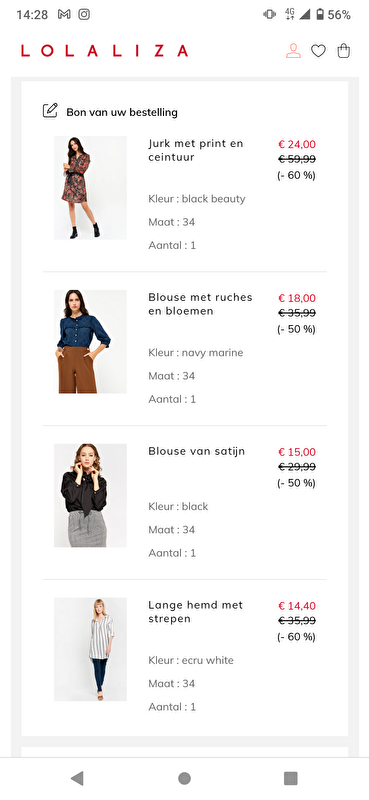Open 'Blouse van satijn' product title
Viewport: 369px width, 800px height.
[x=196, y=451]
